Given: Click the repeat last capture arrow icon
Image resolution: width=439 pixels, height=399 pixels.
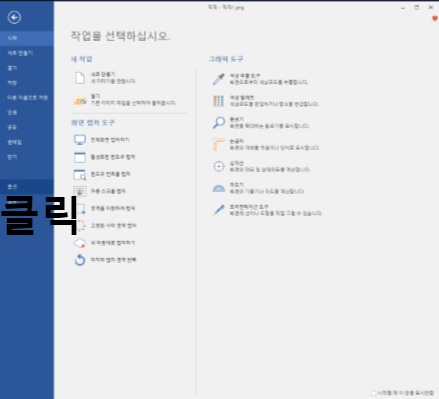Looking at the screenshot, I should pyautogui.click(x=80, y=260).
